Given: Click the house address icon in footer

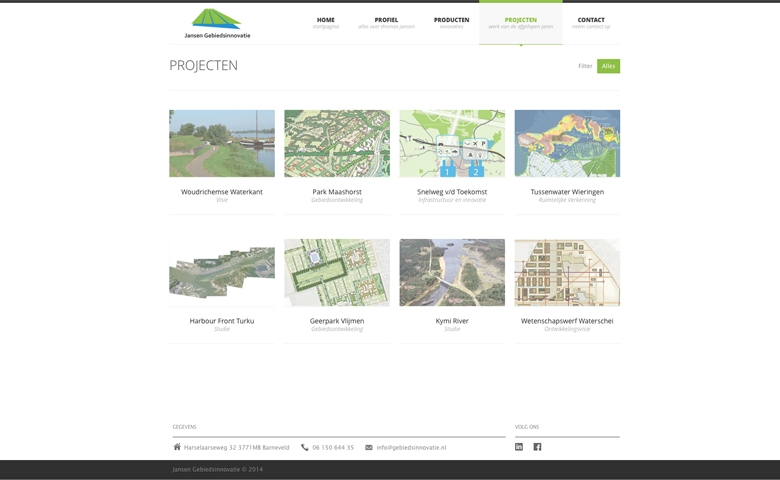Looking at the screenshot, I should 177,447.
